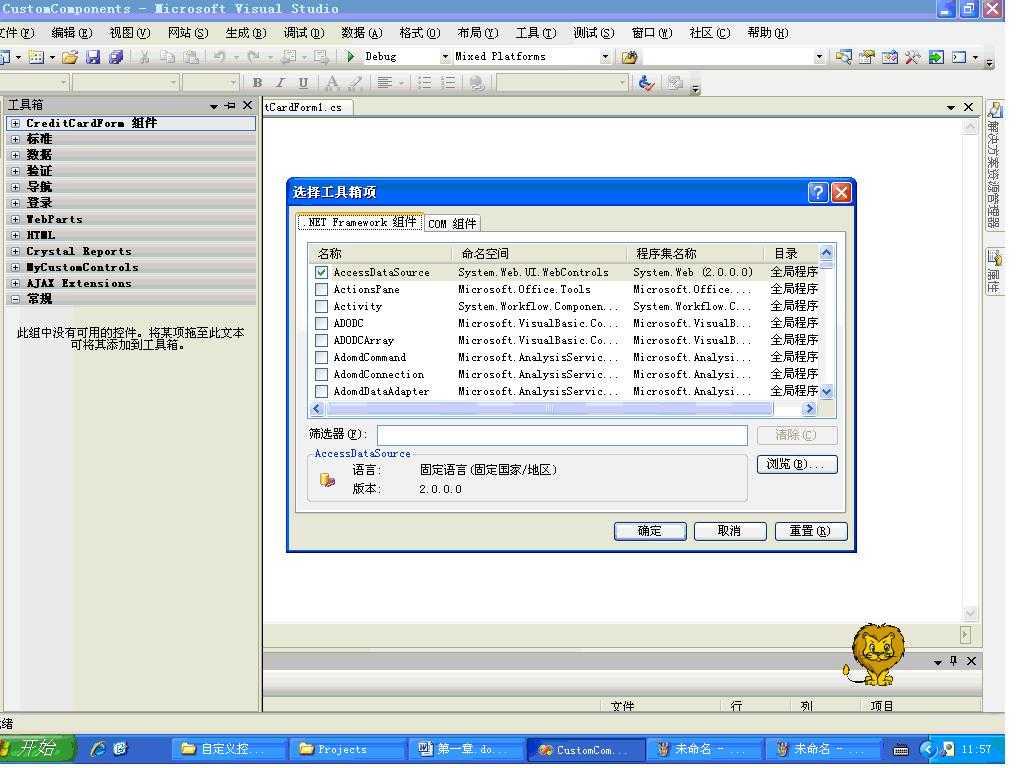This screenshot has height=768, width=1024.
Task: Click the 开始 Start button
Action: 38,748
